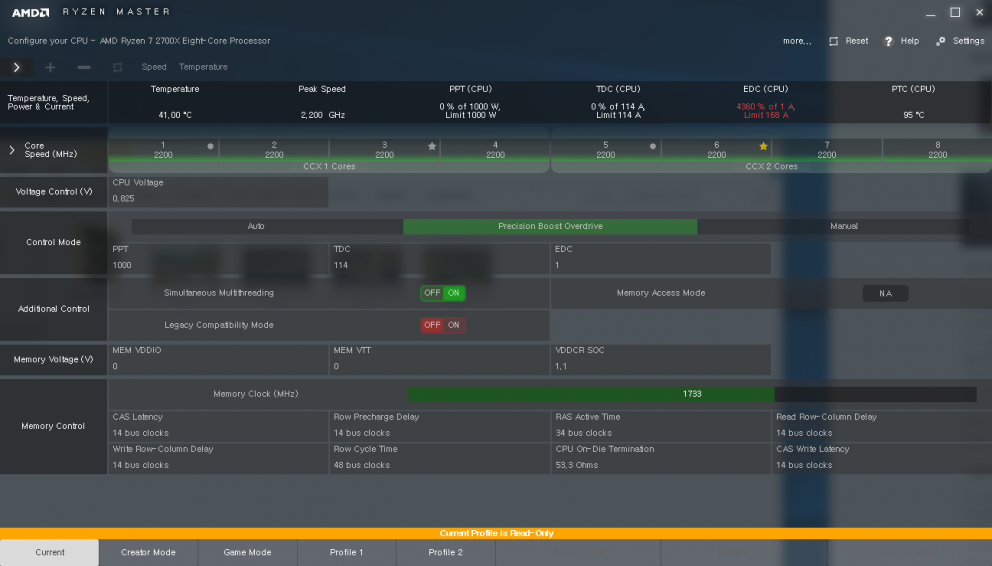Screen dimensions: 992x566
Task: Click the Memory Access Mode NA selector
Action: (885, 293)
